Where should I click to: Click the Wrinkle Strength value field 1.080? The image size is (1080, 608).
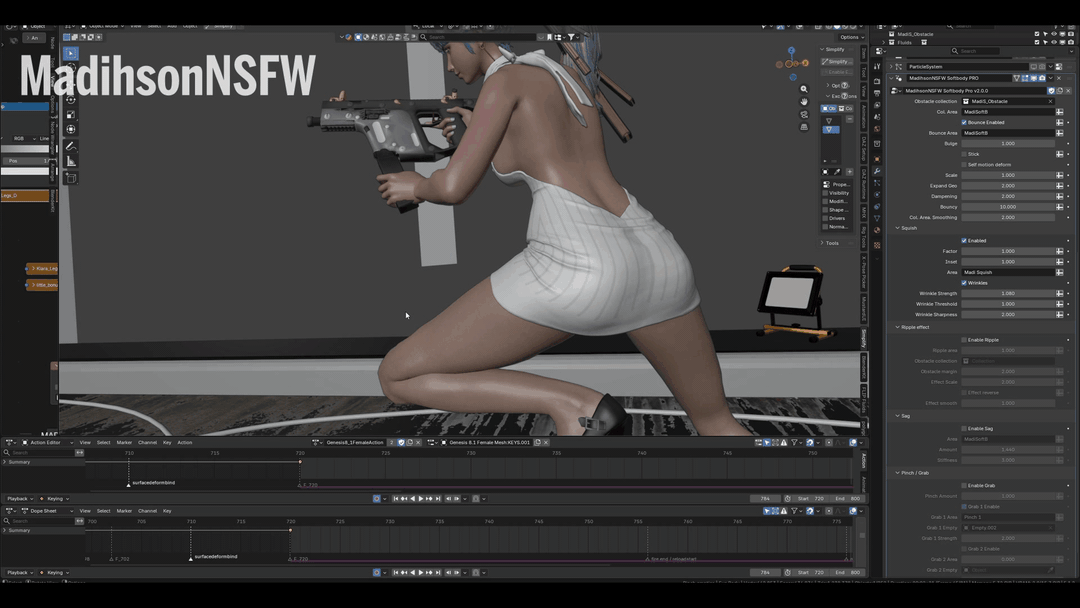point(1008,293)
